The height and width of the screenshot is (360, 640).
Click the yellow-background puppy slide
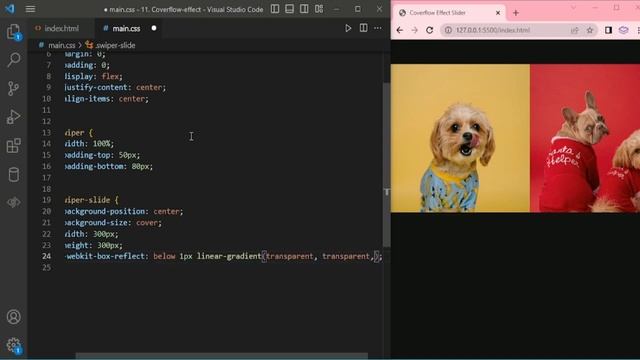point(460,138)
